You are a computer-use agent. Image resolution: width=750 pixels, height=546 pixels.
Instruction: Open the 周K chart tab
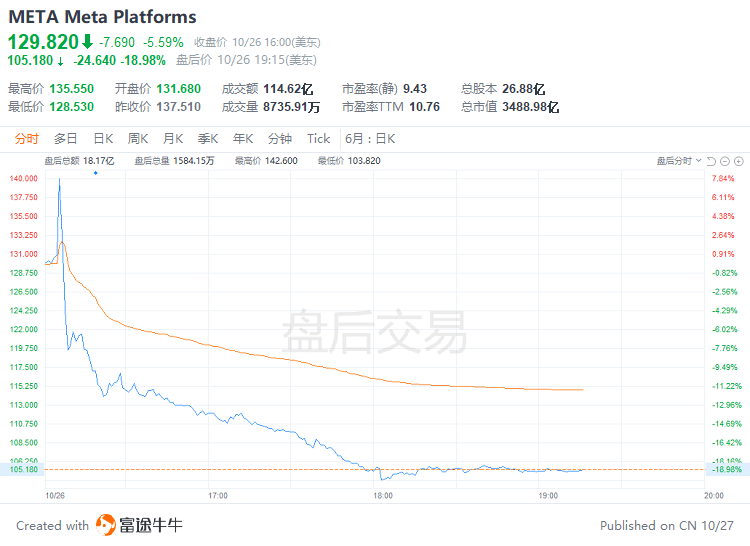(138, 139)
